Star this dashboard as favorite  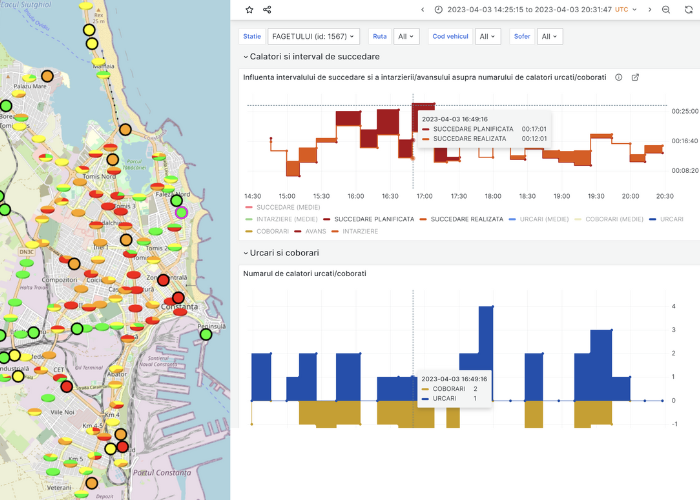tap(250, 9)
